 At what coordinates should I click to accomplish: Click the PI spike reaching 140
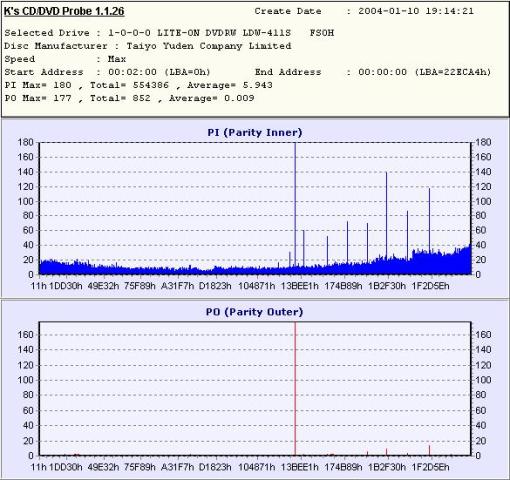coord(386,222)
